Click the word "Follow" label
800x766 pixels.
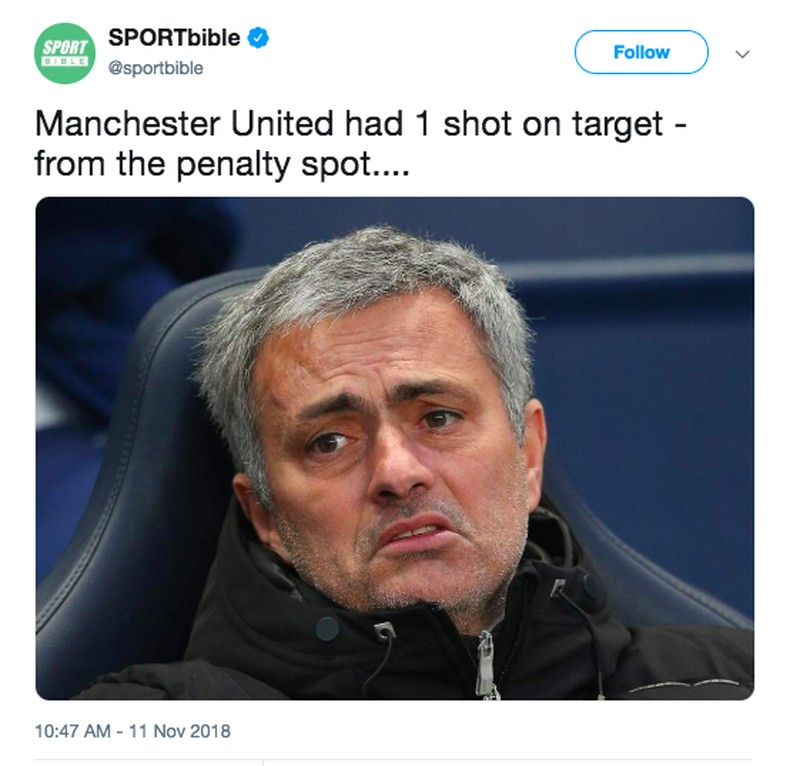641,52
